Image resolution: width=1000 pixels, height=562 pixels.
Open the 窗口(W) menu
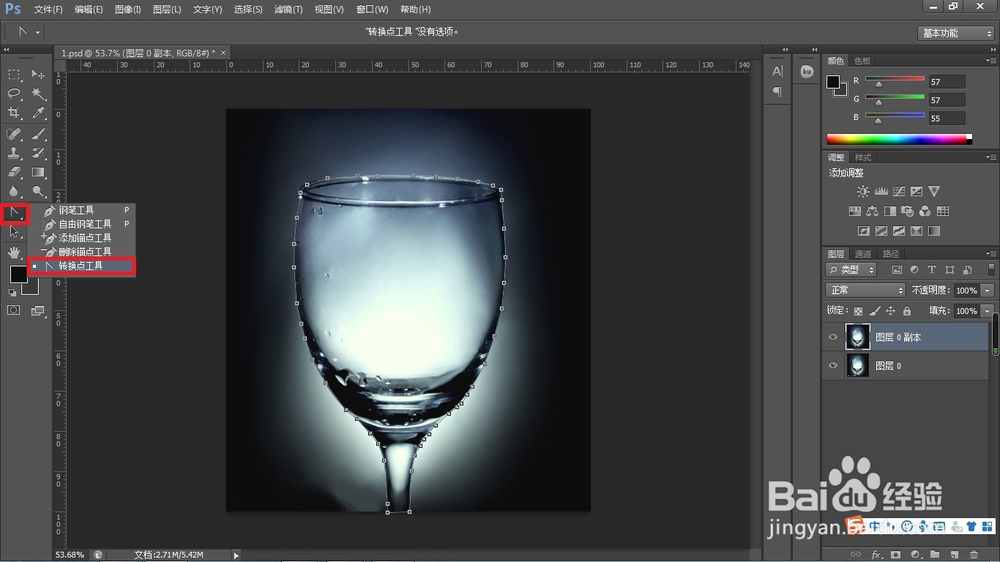pos(372,10)
